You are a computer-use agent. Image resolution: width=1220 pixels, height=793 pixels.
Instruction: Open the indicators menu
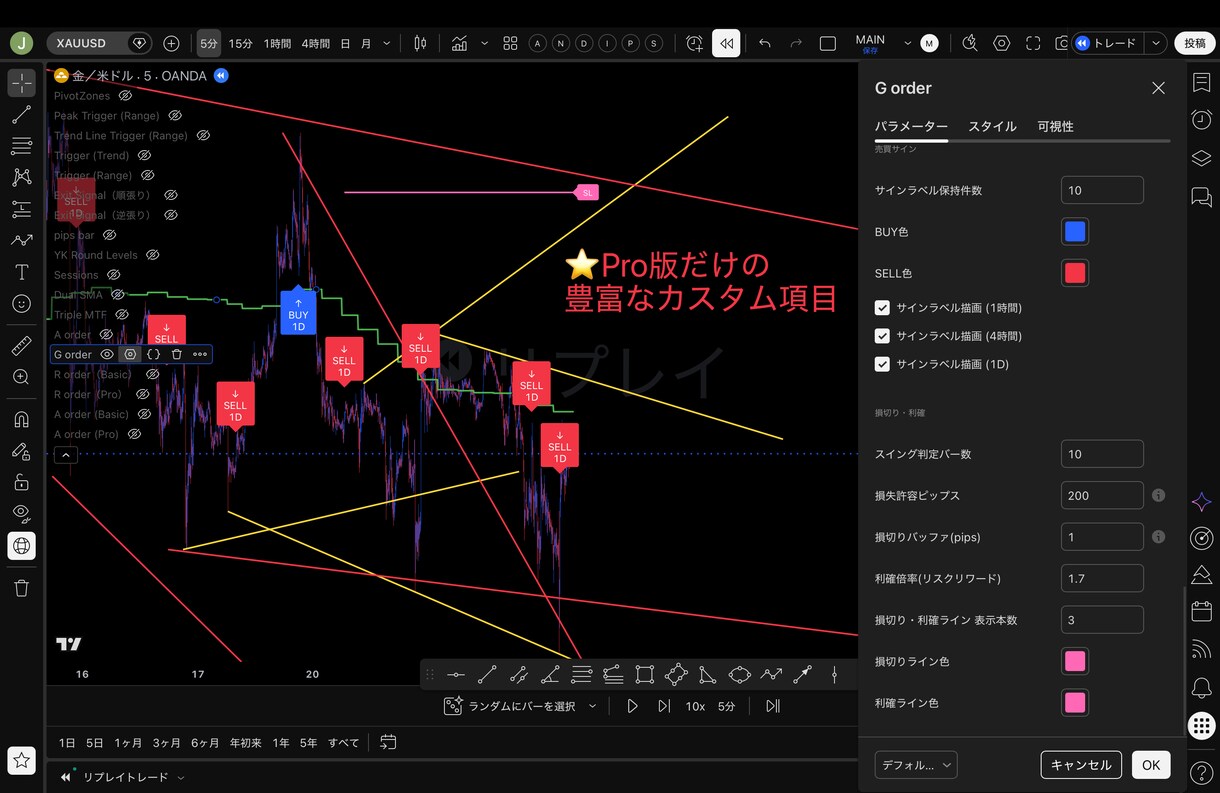coord(460,43)
